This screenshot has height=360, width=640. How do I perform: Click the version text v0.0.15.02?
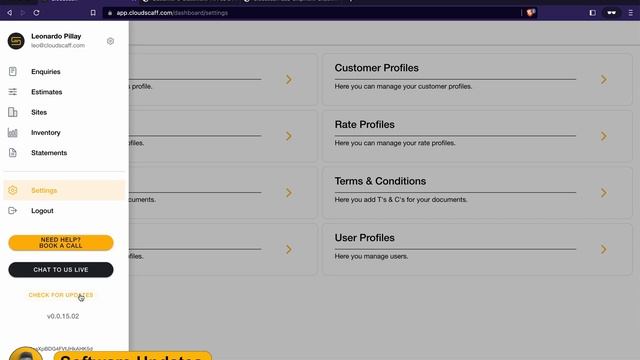pyautogui.click(x=63, y=316)
